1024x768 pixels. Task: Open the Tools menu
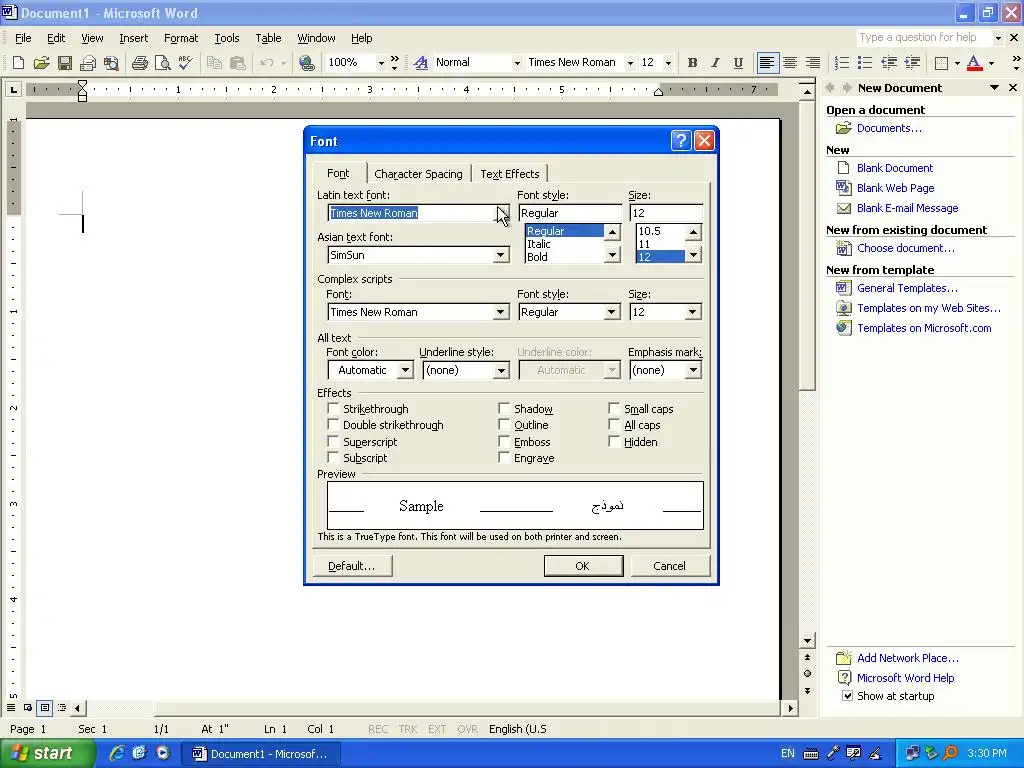227,38
